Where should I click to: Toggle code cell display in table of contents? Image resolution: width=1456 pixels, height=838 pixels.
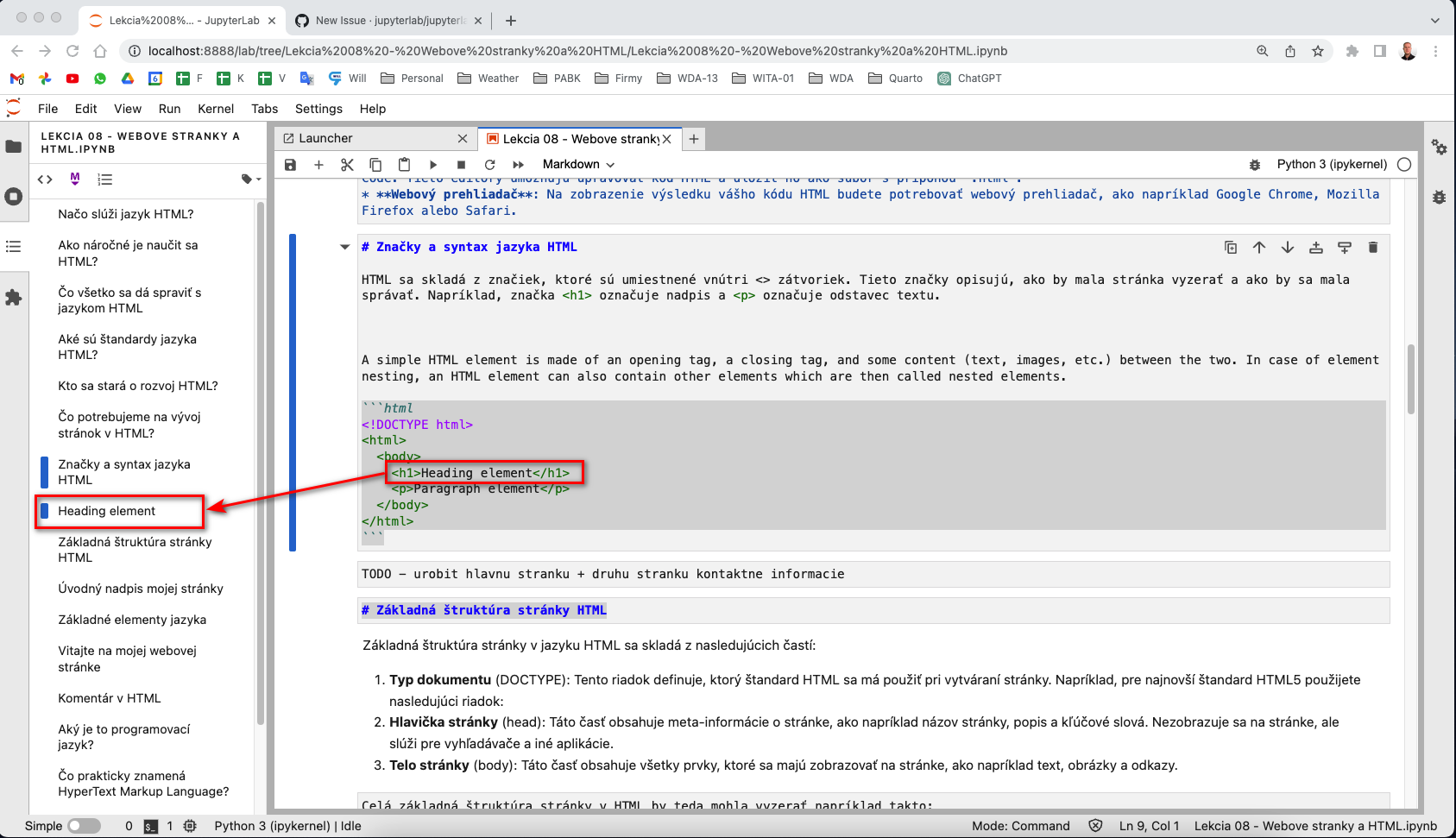[46, 180]
